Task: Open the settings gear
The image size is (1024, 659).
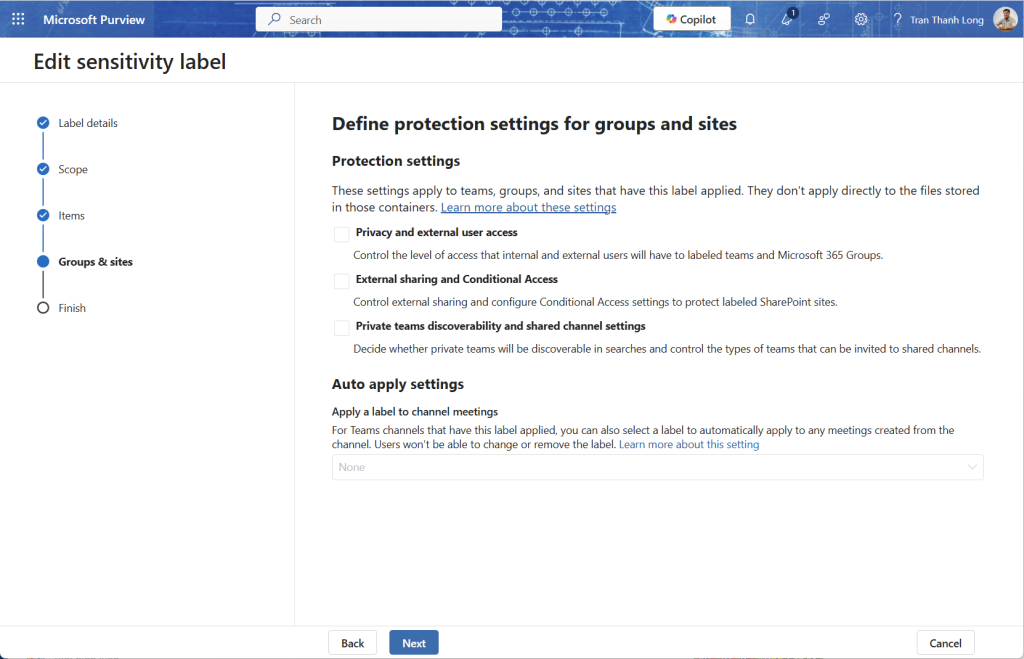Action: pos(861,19)
